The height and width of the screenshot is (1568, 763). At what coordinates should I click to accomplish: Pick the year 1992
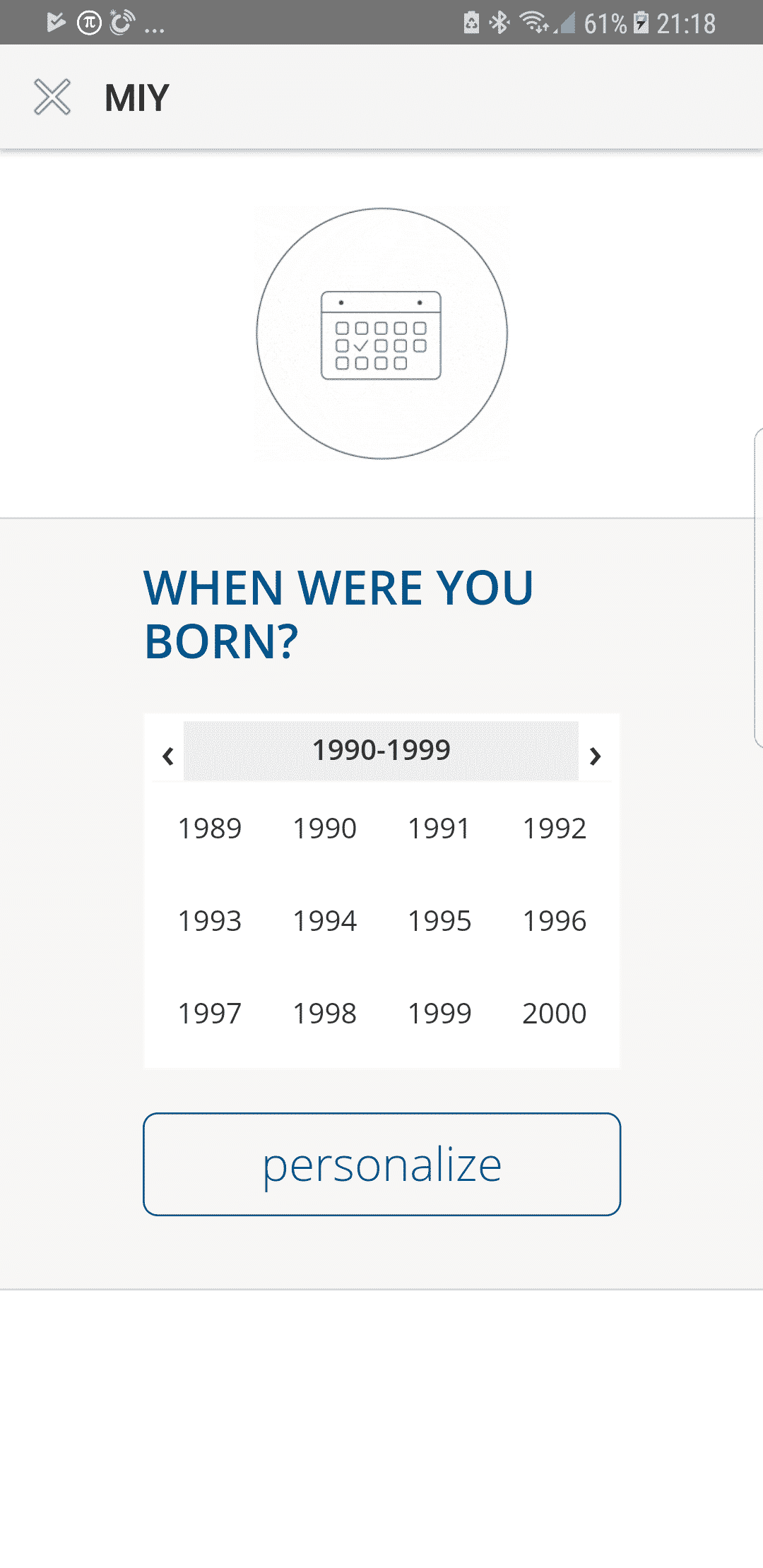pyautogui.click(x=555, y=828)
